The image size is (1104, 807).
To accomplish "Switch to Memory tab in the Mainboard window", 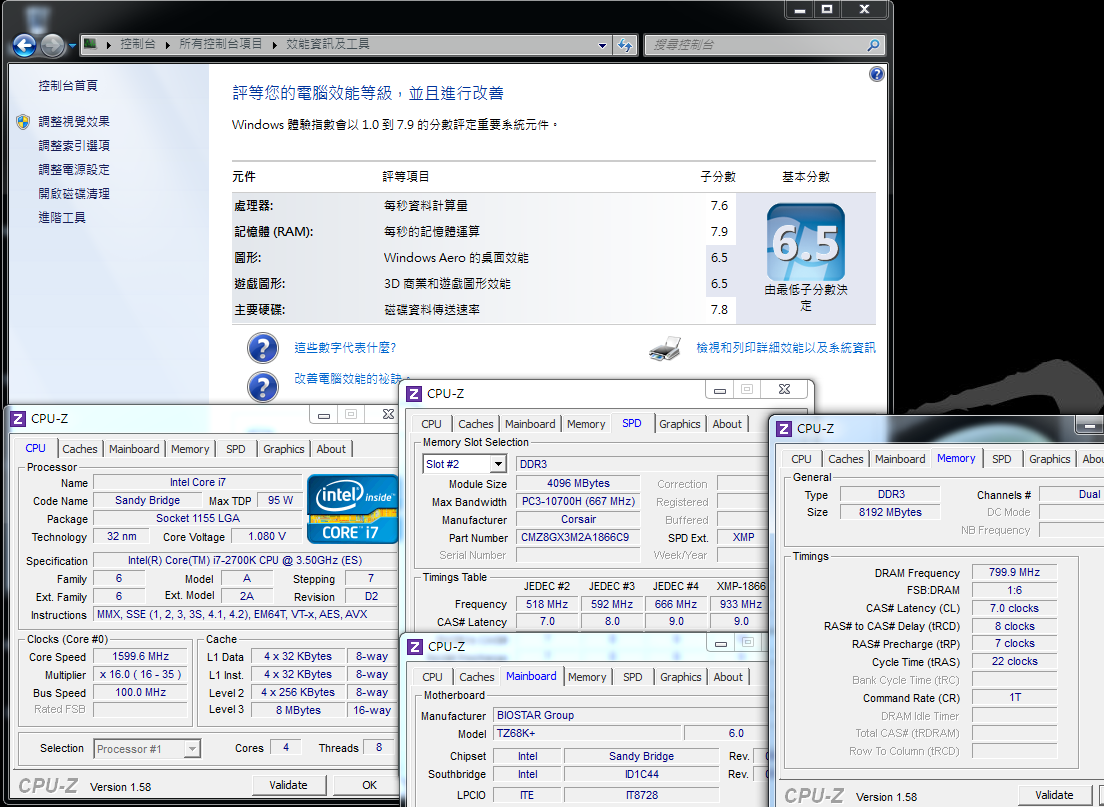I will pos(587,677).
